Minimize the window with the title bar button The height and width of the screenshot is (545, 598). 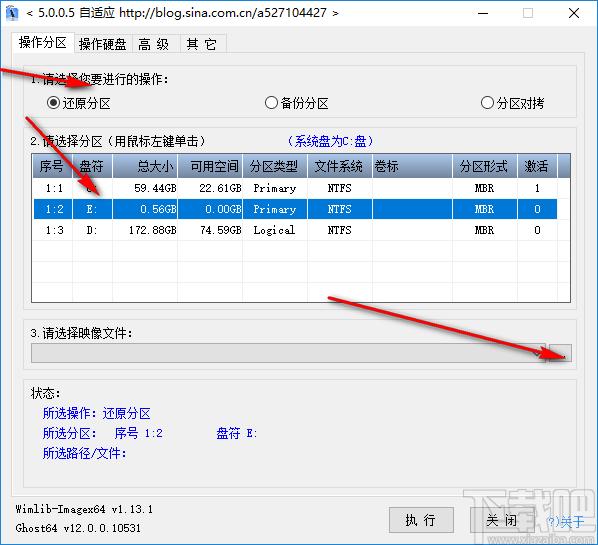[x=483, y=13]
